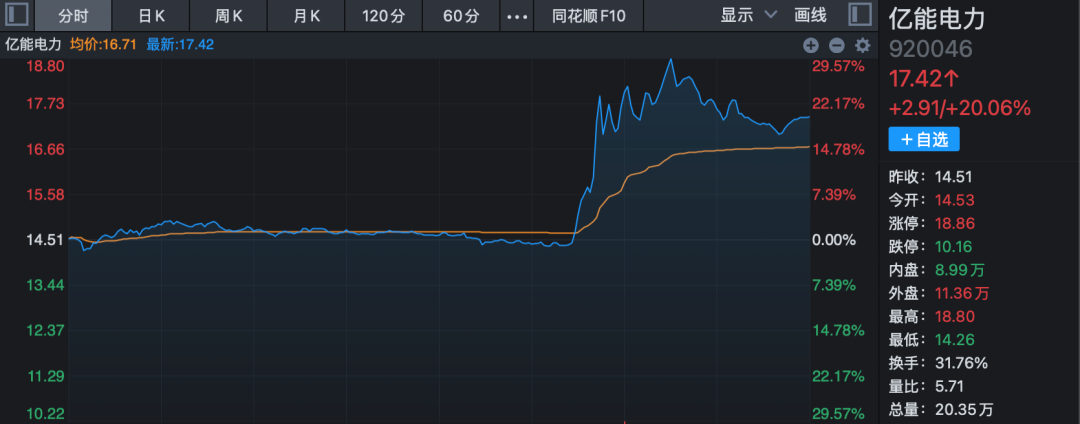Switch to the 日K daily chart tab
The width and height of the screenshot is (1080, 424).
click(x=151, y=16)
